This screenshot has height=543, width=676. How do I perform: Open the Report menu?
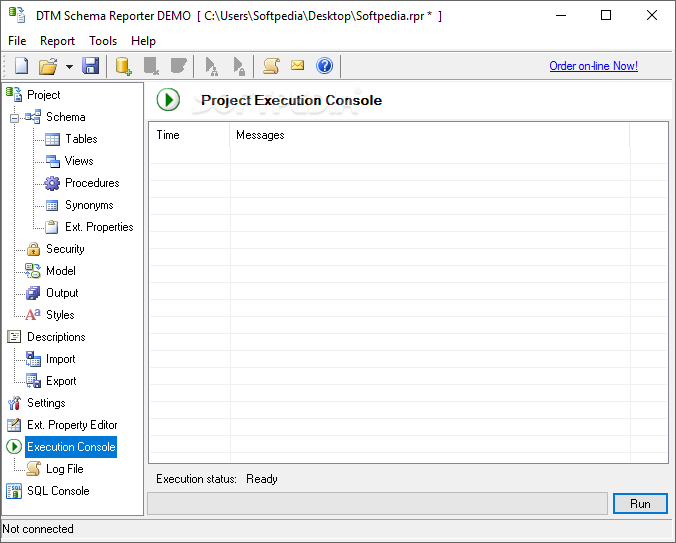click(57, 41)
